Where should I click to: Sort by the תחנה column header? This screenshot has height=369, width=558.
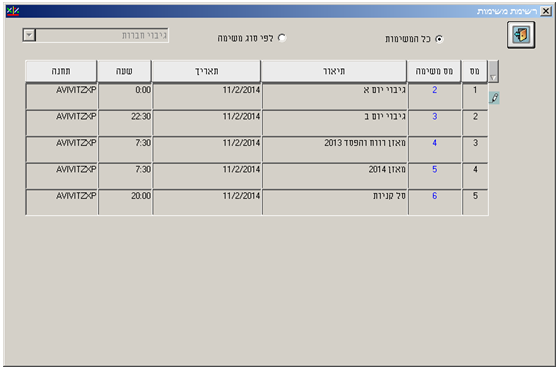[61, 71]
